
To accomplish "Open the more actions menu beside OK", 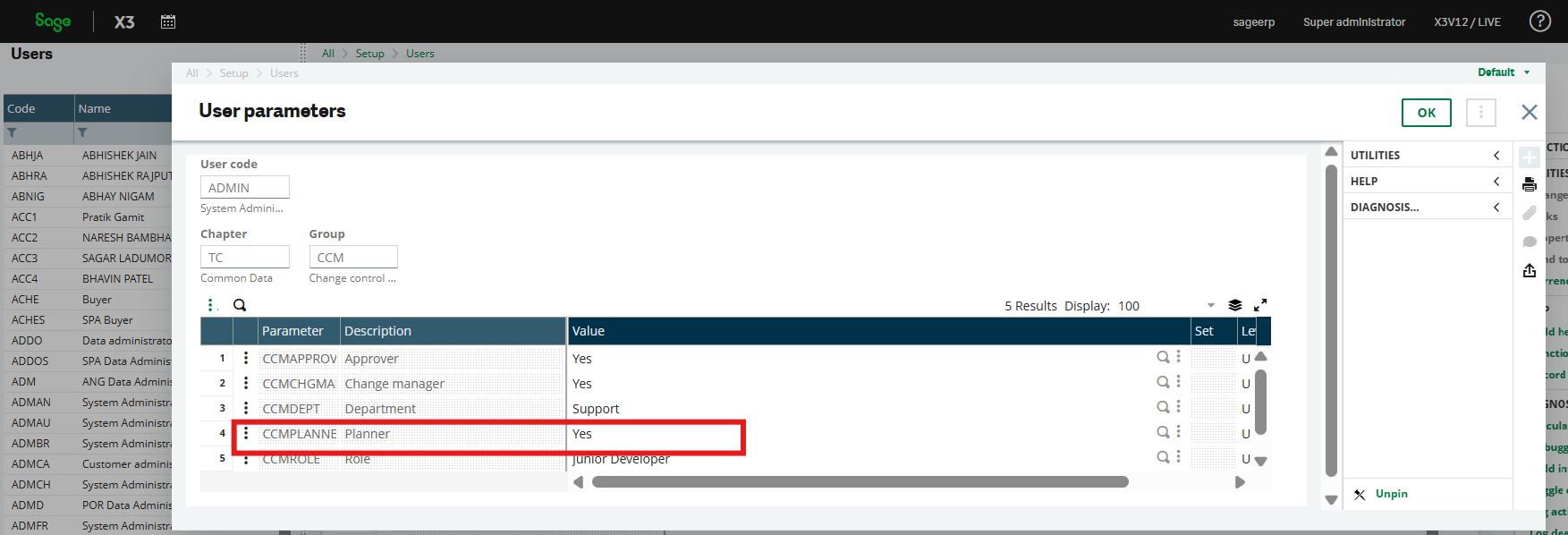I will [1481, 113].
